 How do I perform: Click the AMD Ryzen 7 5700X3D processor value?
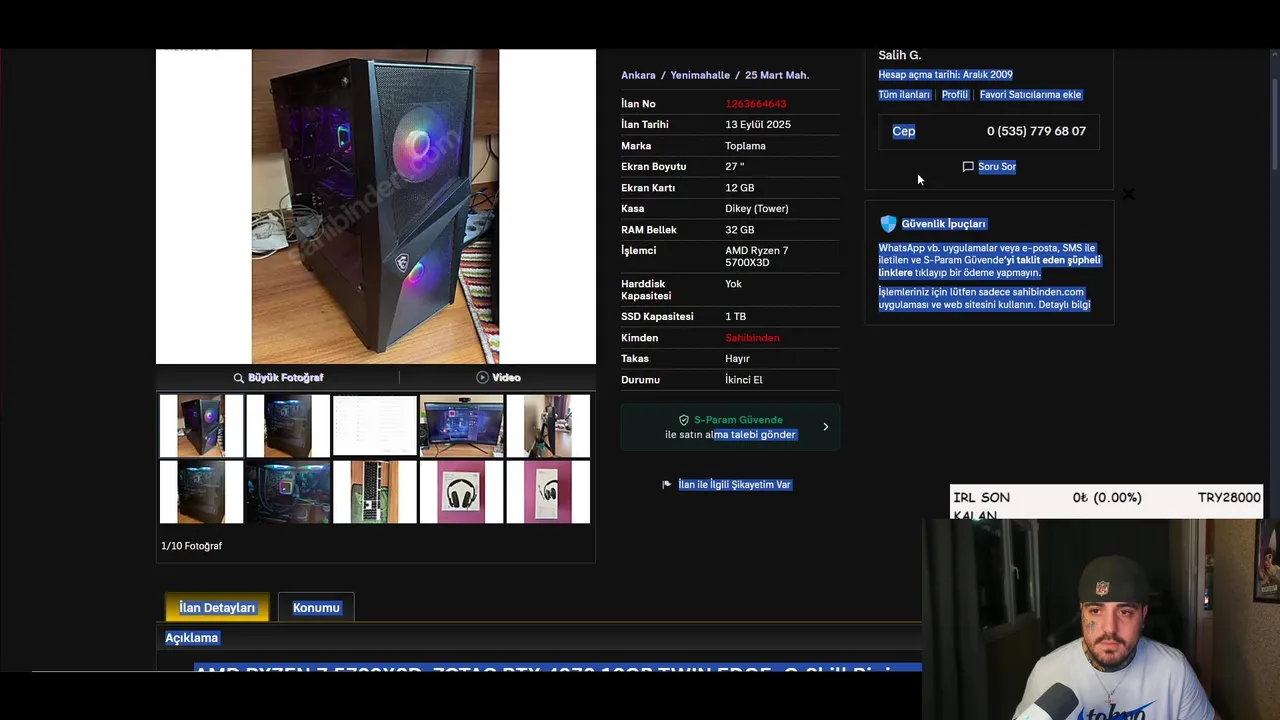coord(757,257)
